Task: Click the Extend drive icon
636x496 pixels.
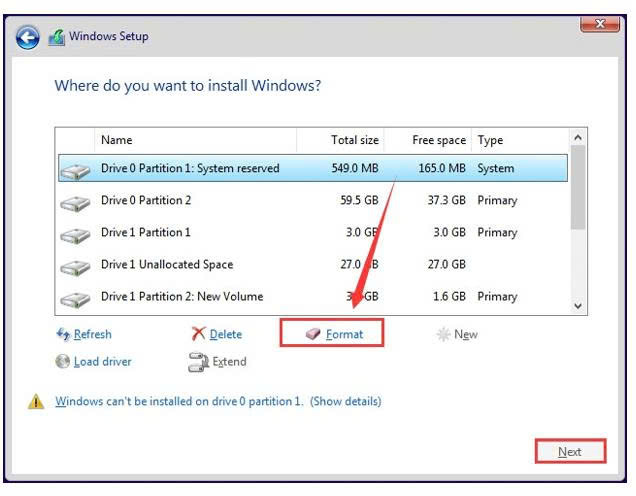Action: 198,362
